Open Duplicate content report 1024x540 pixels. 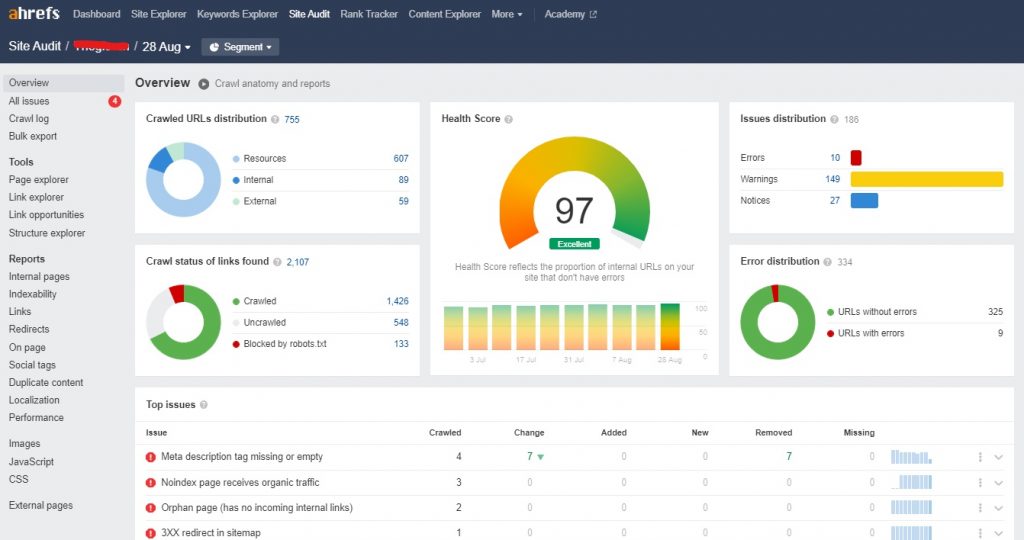(46, 383)
